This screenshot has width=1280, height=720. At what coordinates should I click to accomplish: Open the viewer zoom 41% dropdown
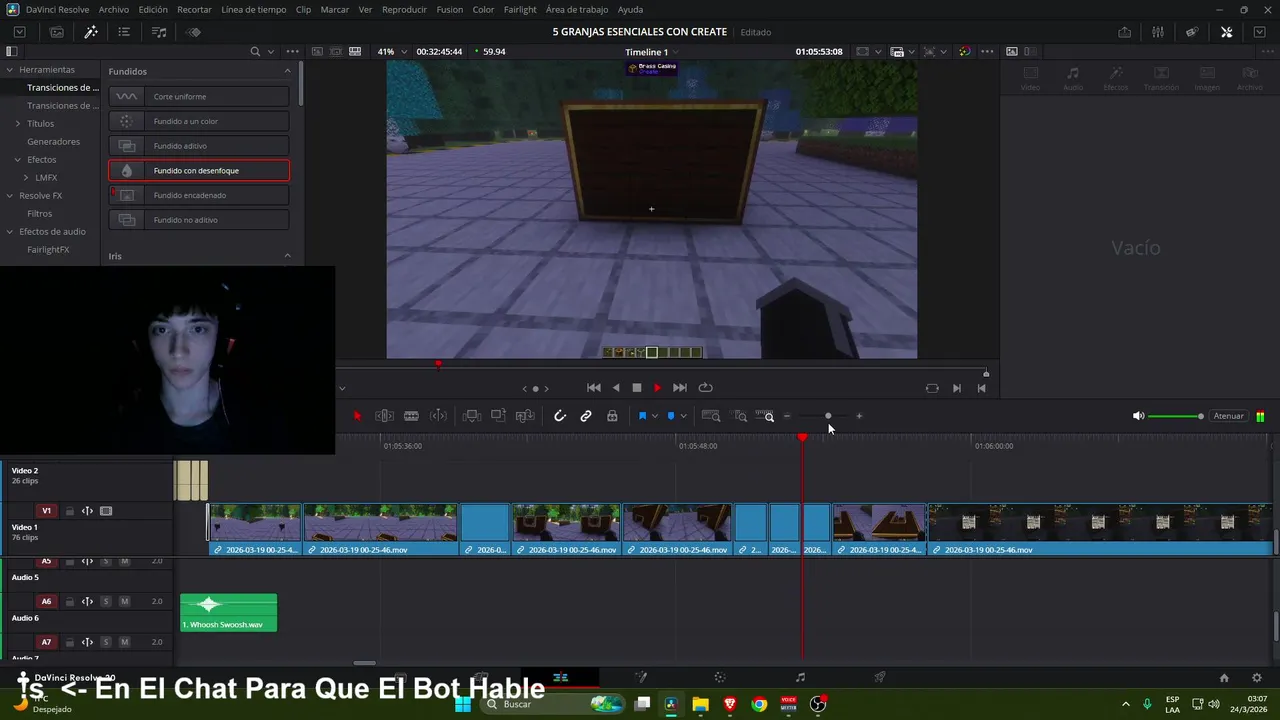click(x=391, y=52)
